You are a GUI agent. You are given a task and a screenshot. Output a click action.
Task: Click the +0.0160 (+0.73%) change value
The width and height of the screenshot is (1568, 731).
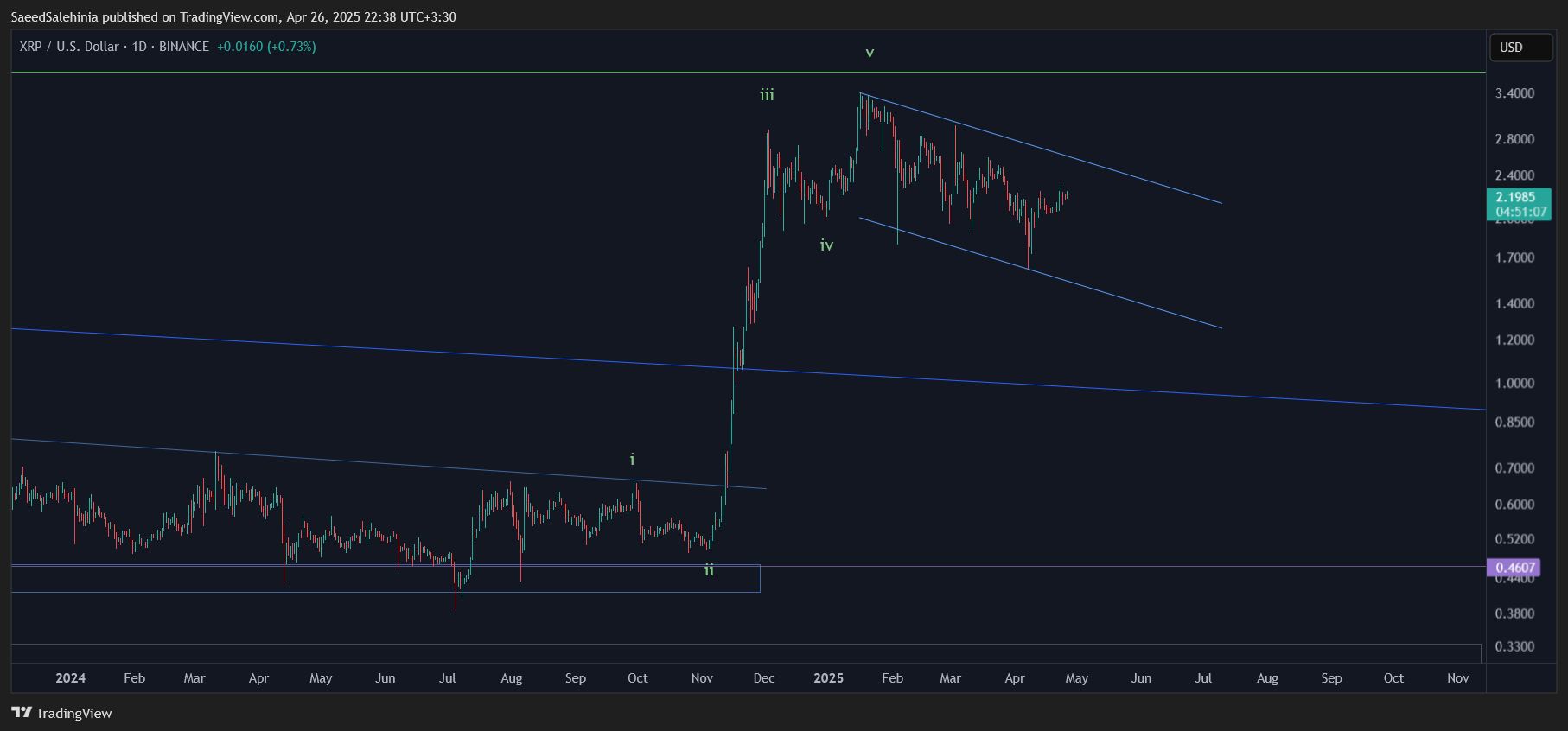266,47
